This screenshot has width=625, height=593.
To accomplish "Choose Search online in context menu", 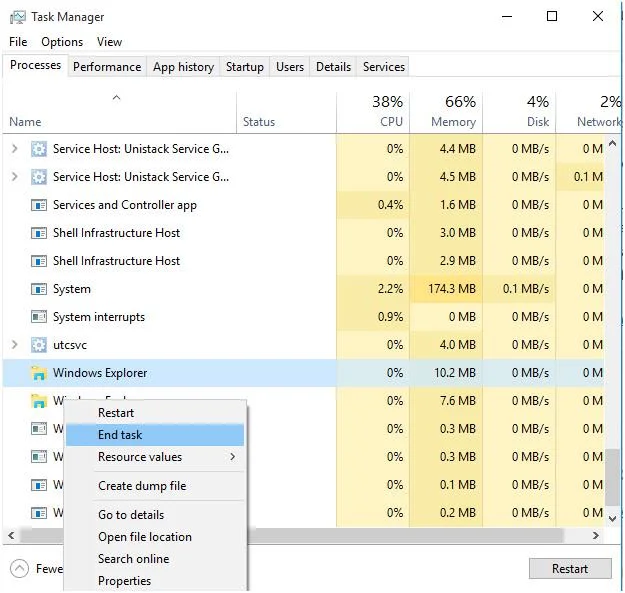I will point(155,559).
